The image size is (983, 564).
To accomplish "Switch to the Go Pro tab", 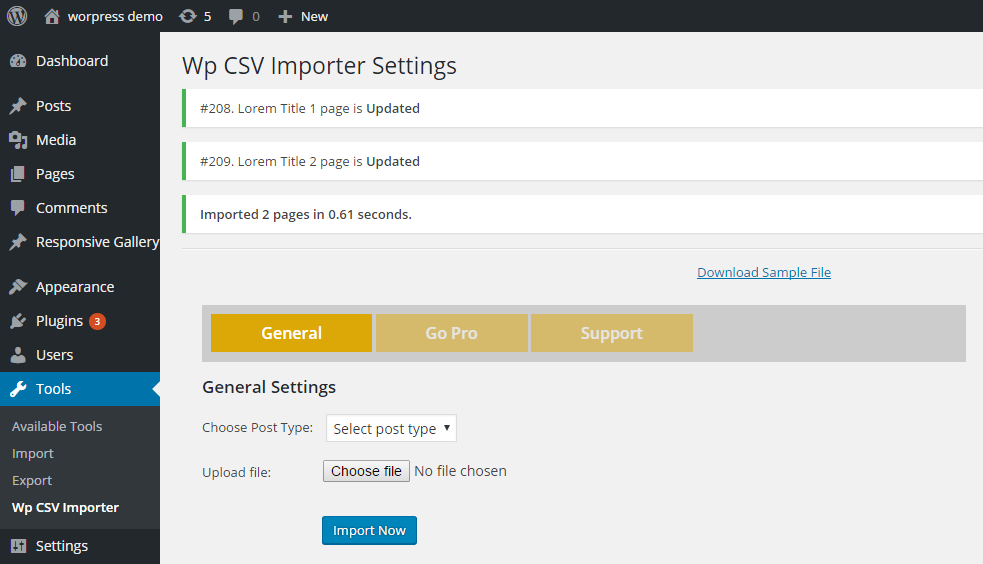I will coord(451,333).
